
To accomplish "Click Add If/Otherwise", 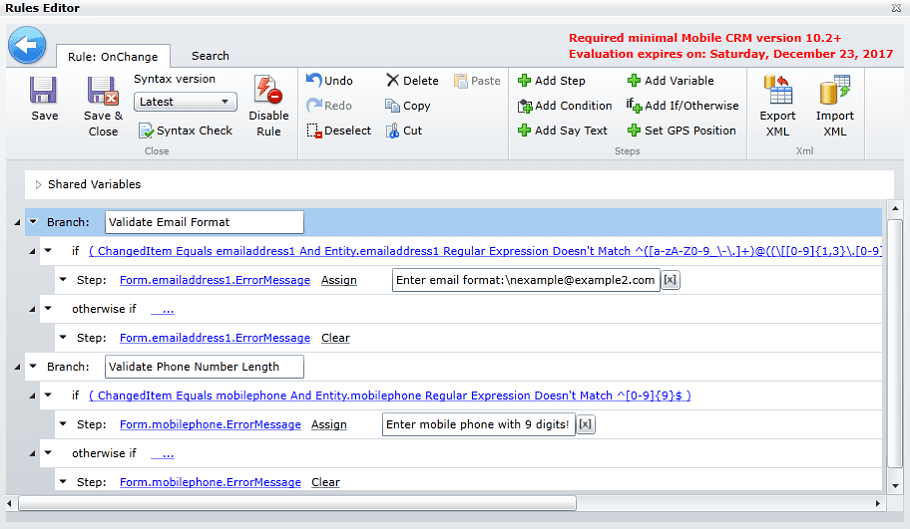I will [x=682, y=106].
